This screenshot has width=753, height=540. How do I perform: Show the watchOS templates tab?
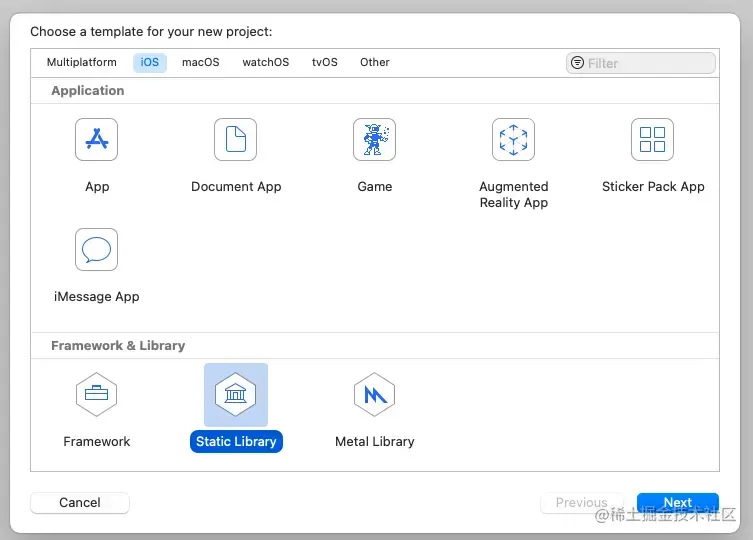coord(266,62)
